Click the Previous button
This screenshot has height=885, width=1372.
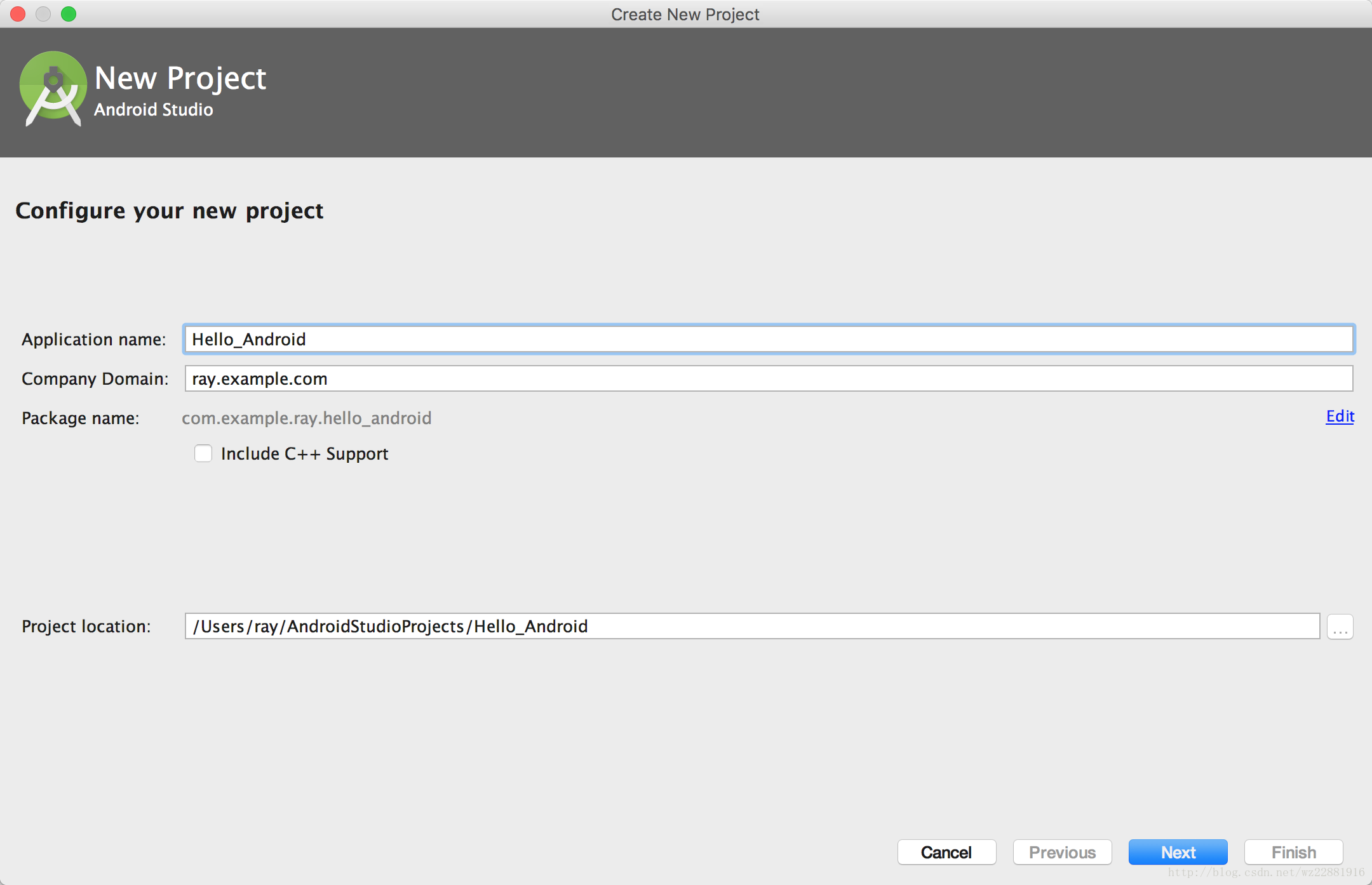pyautogui.click(x=1062, y=852)
